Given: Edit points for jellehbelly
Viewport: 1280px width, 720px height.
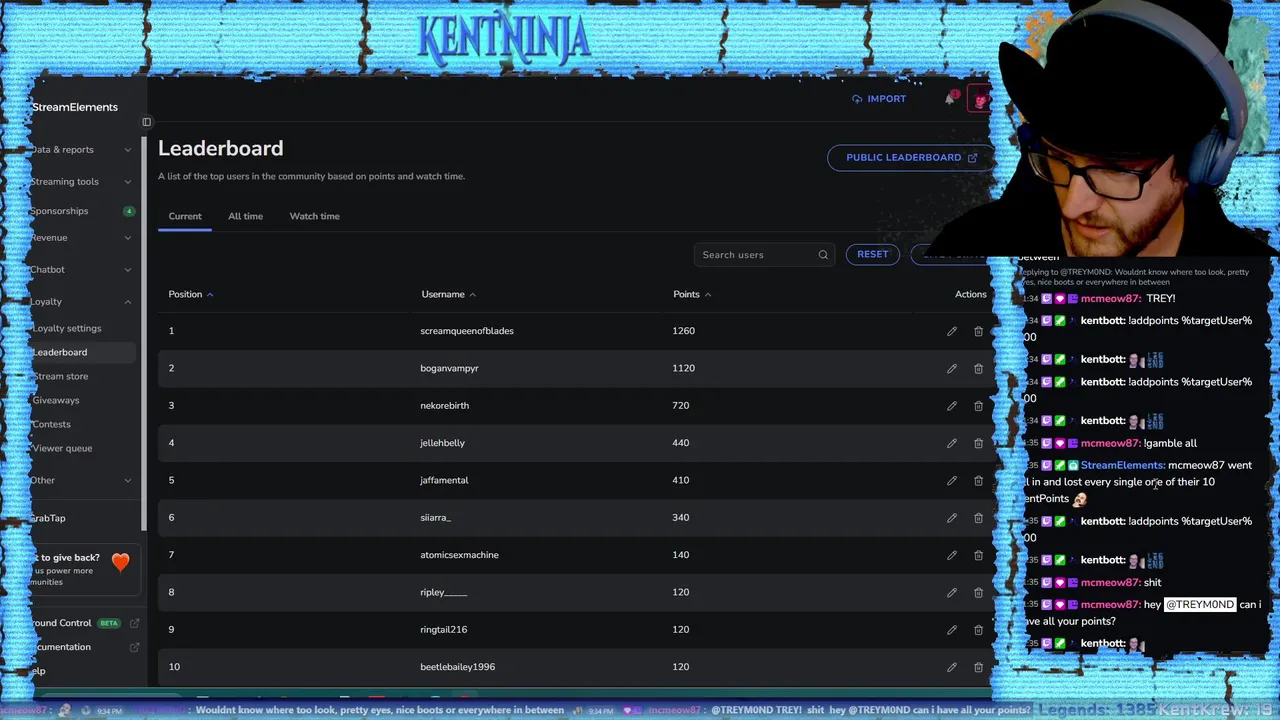Looking at the screenshot, I should click(x=952, y=443).
